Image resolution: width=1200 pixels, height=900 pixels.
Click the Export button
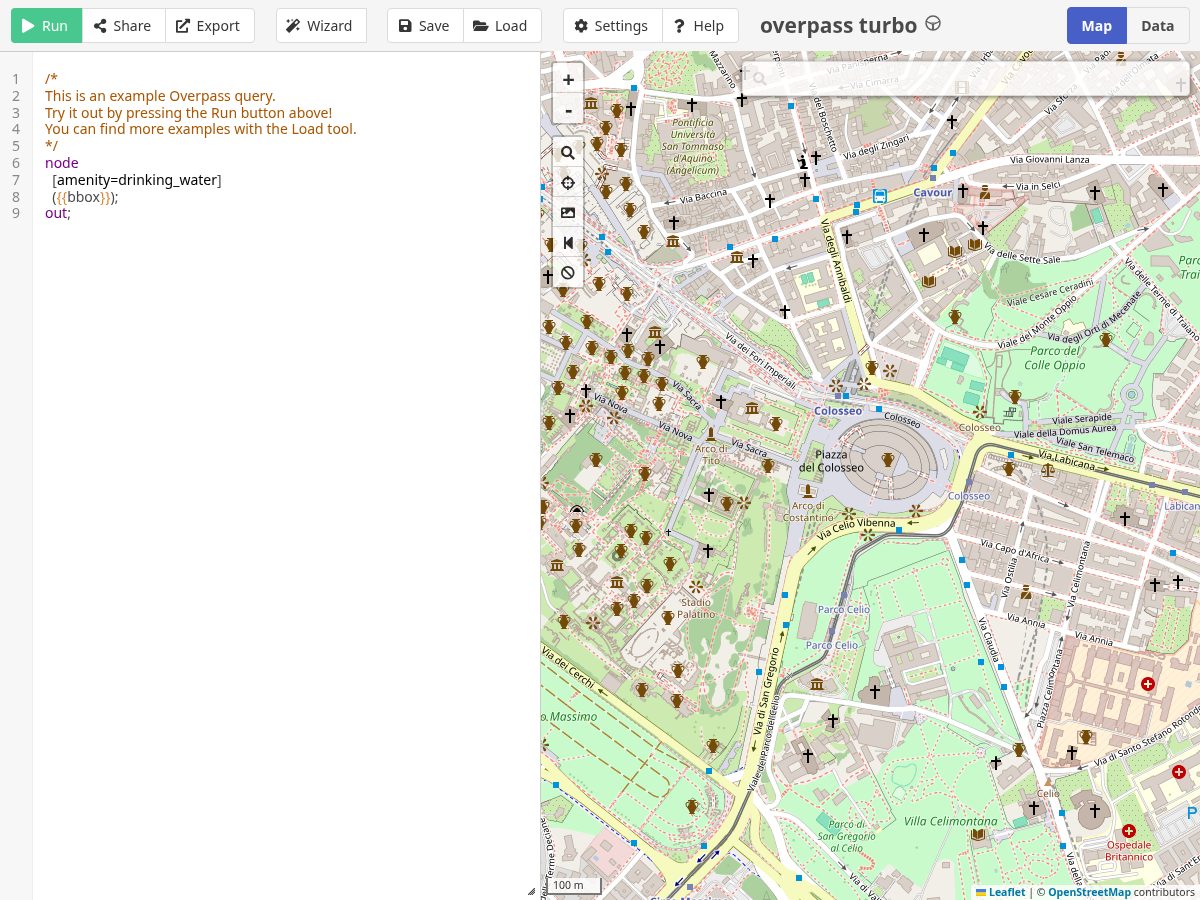pyautogui.click(x=208, y=26)
